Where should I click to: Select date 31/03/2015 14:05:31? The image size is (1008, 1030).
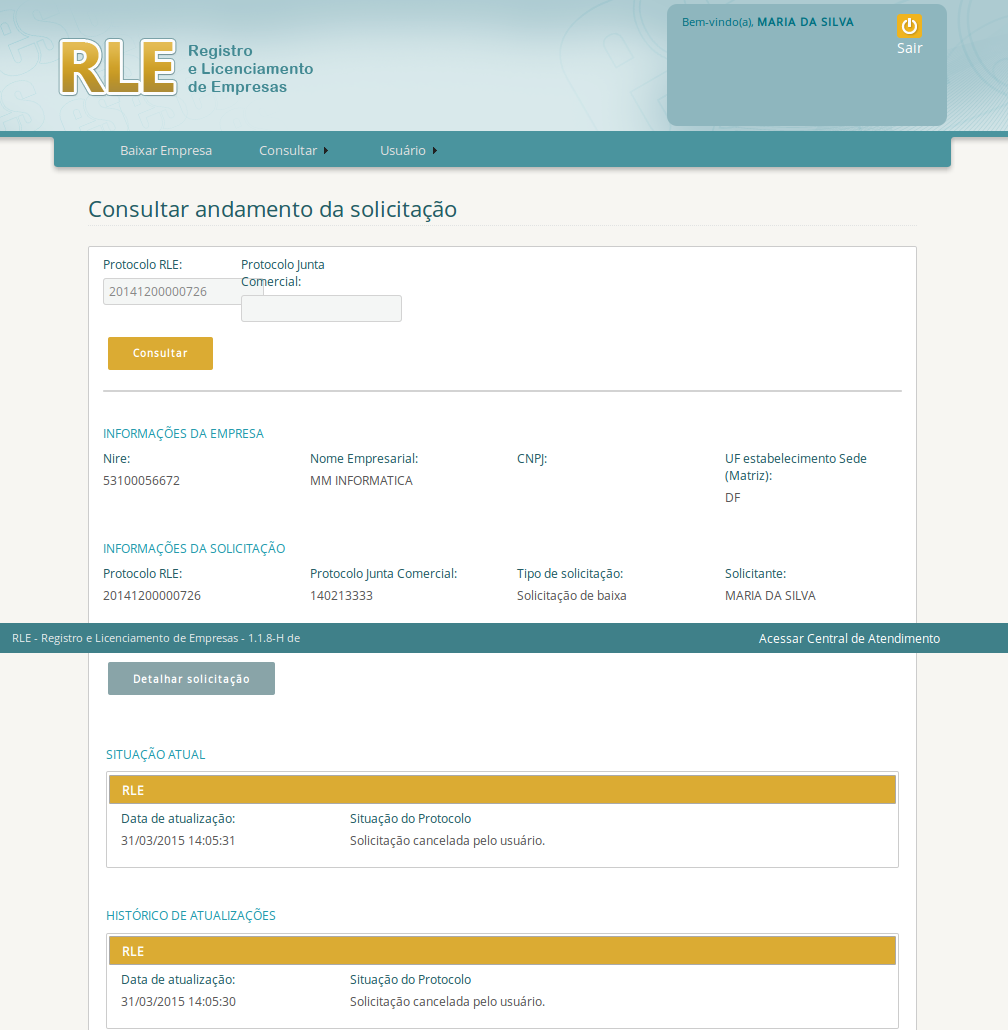coord(178,841)
